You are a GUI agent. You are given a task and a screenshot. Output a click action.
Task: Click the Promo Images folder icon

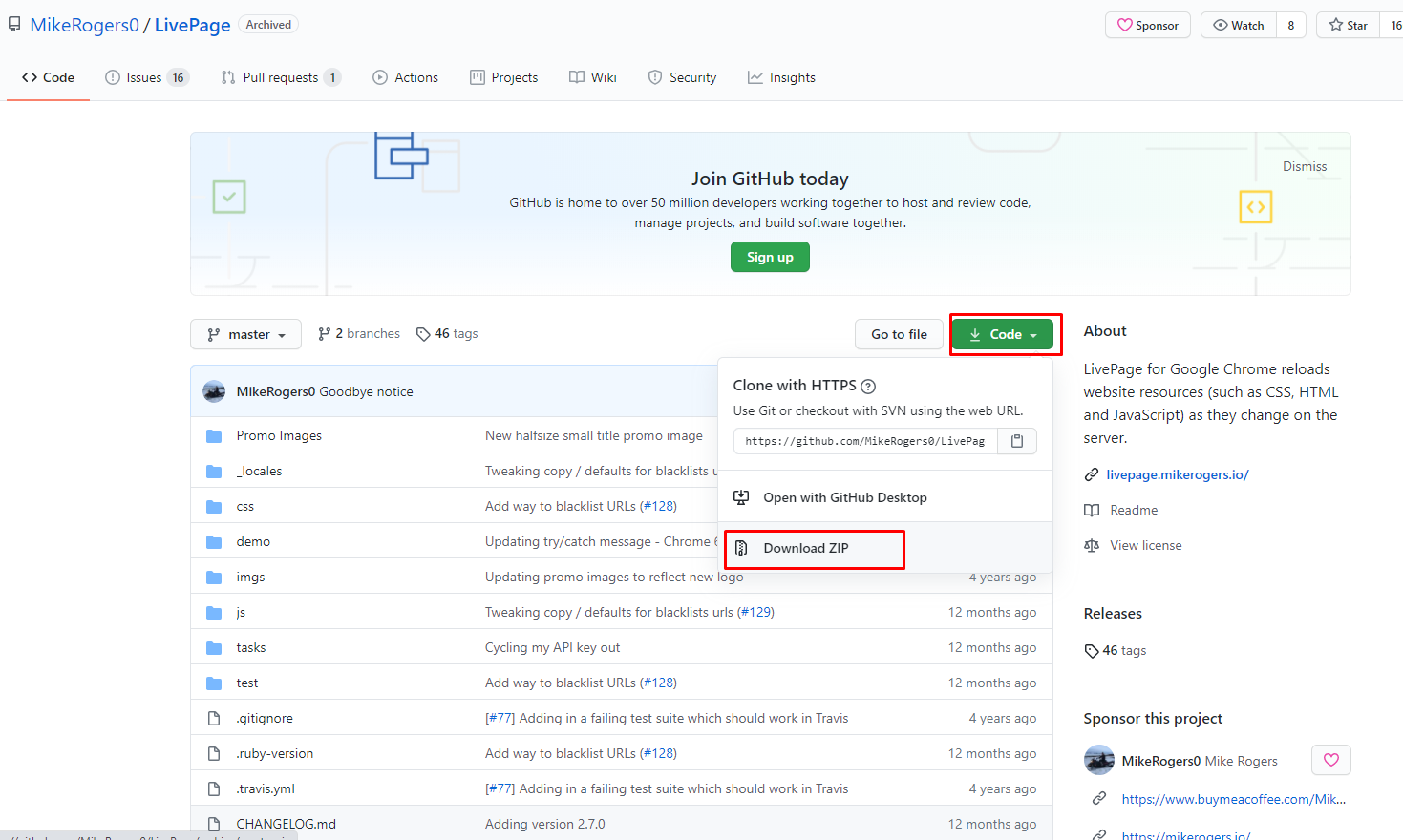pos(214,436)
